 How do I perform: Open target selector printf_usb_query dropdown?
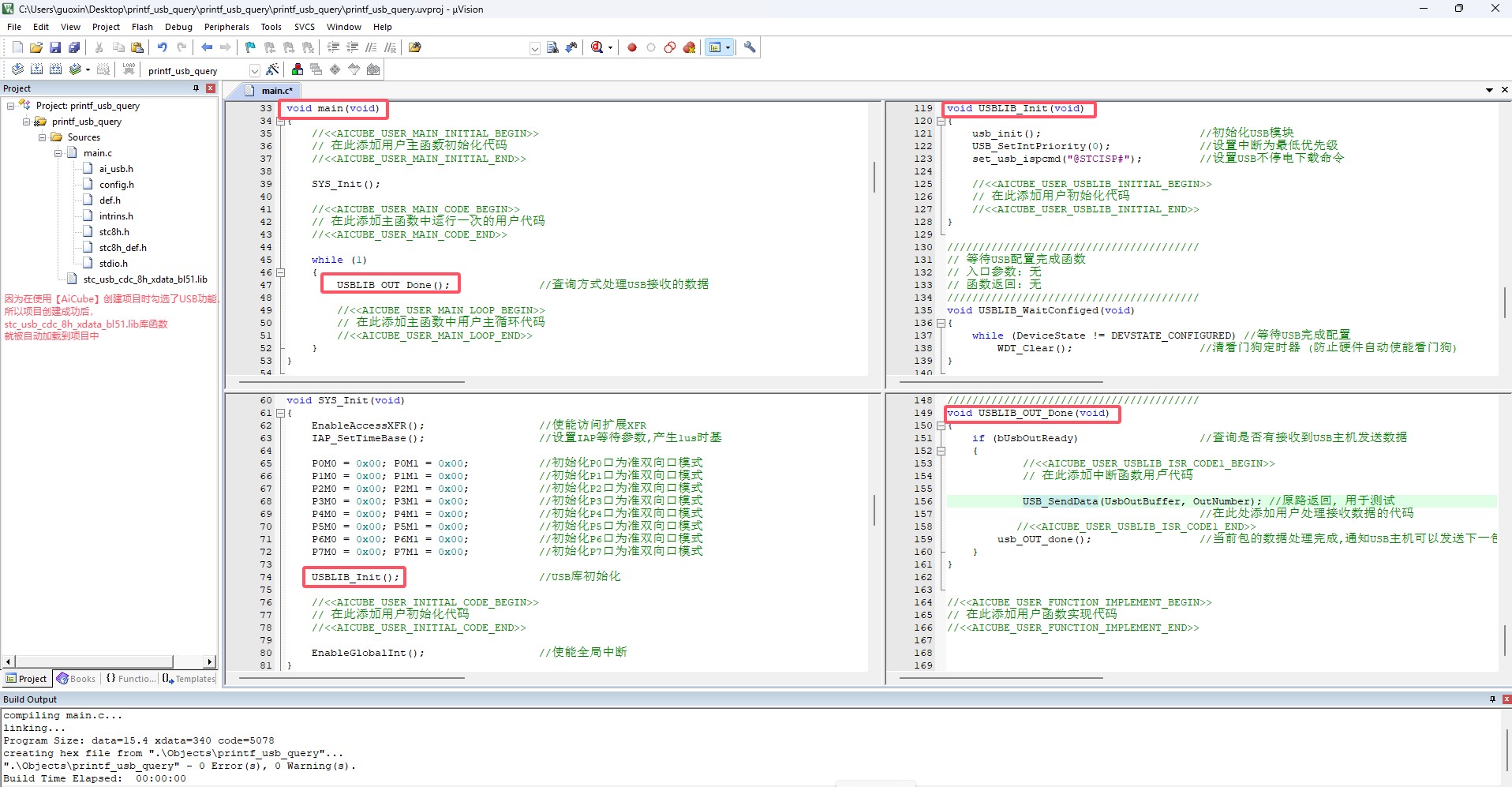tap(254, 70)
